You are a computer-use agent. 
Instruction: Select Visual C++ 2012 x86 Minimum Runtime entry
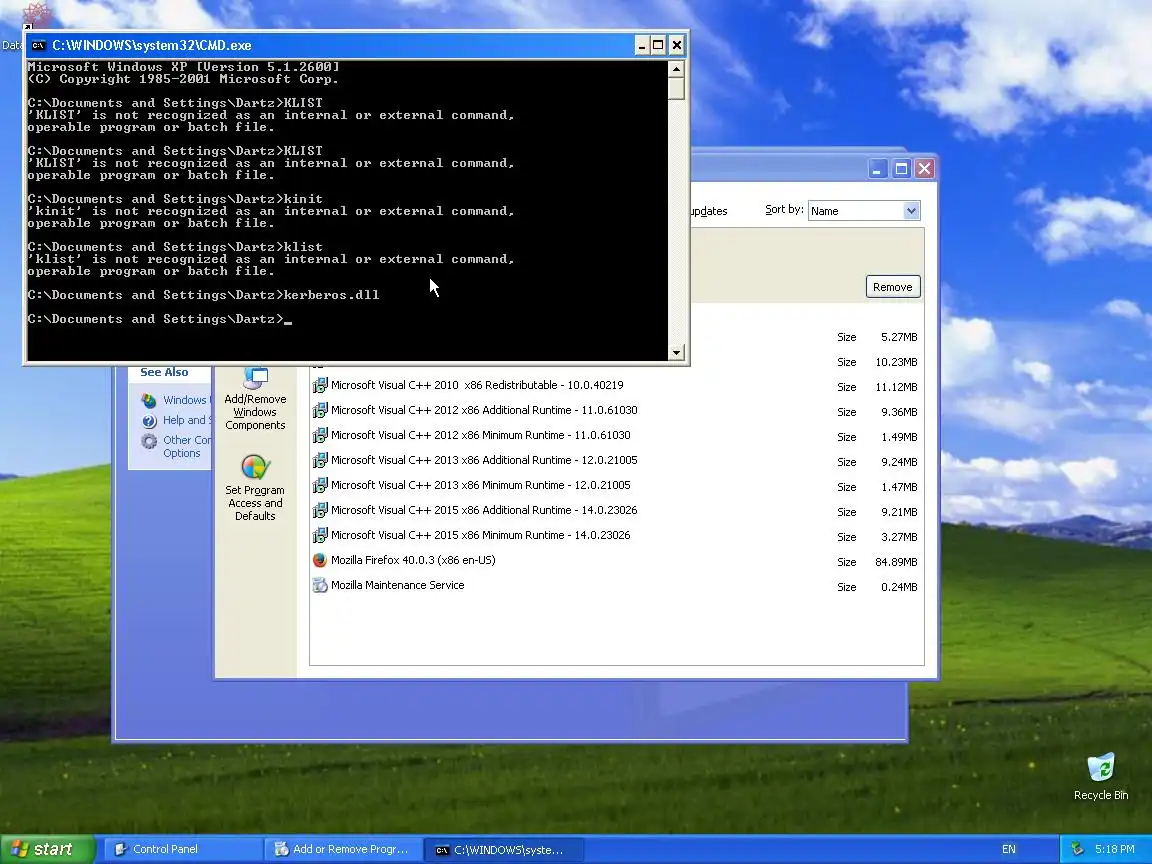(616, 436)
